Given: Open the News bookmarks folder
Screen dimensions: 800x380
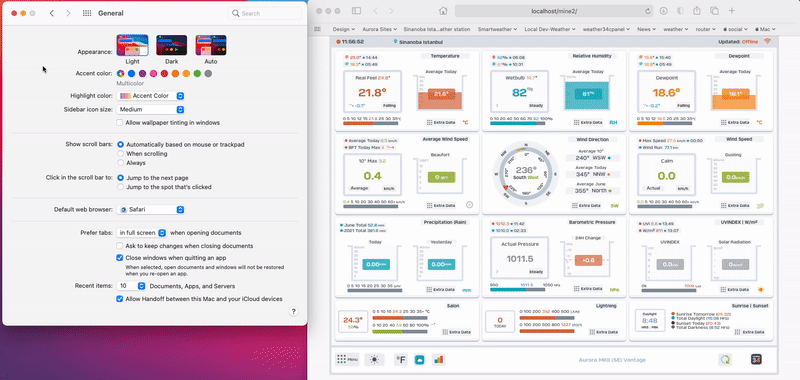Looking at the screenshot, I should (646, 29).
